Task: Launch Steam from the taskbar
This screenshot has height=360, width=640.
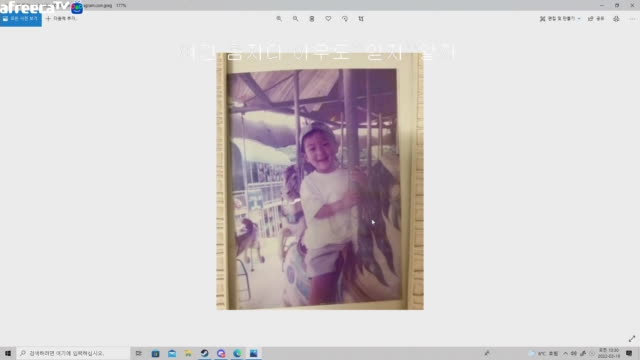Action: tap(204, 353)
